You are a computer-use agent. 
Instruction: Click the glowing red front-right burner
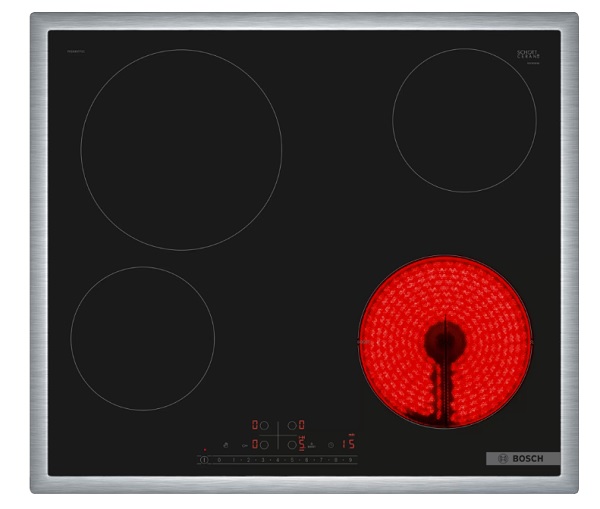pos(445,342)
